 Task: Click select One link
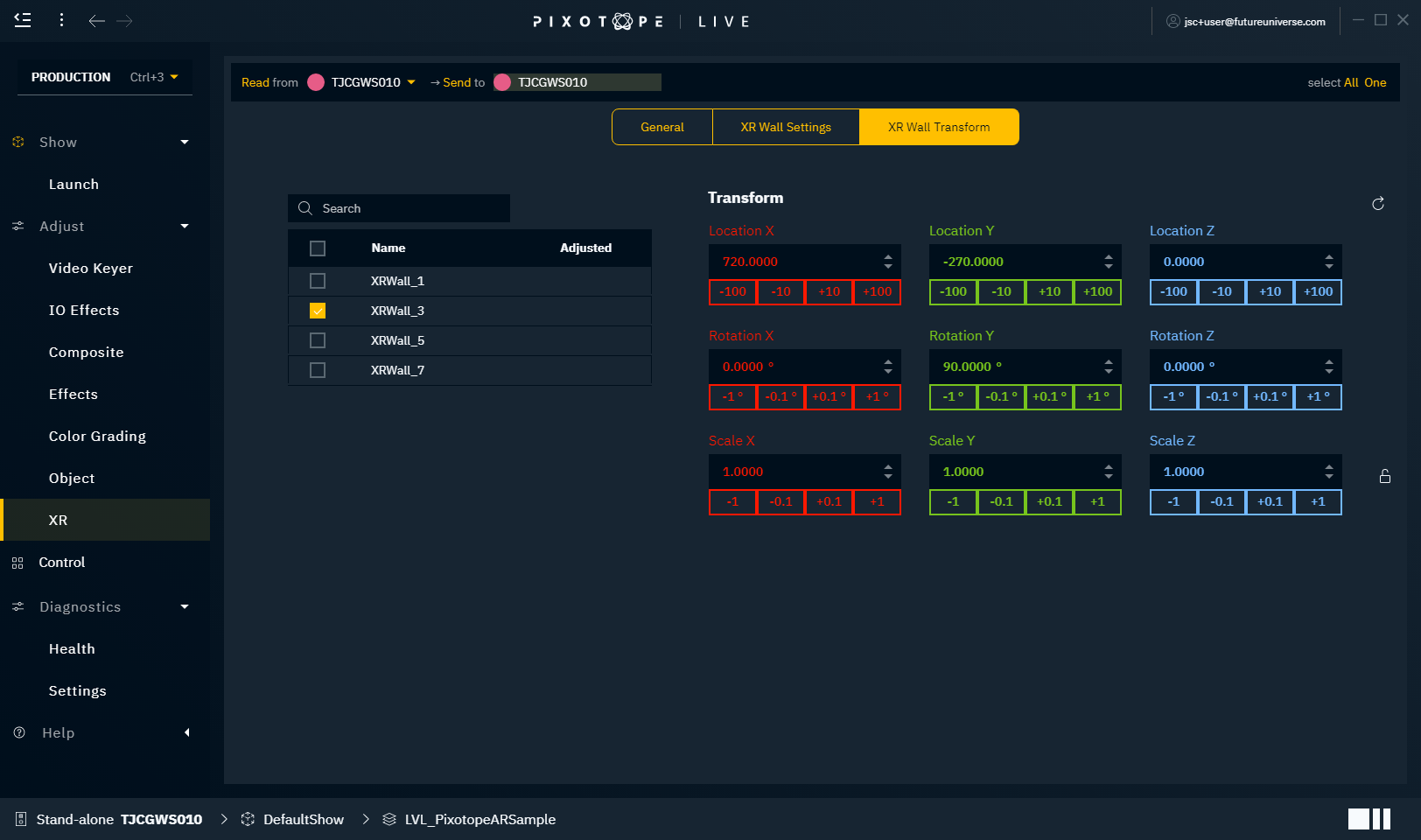point(1375,82)
